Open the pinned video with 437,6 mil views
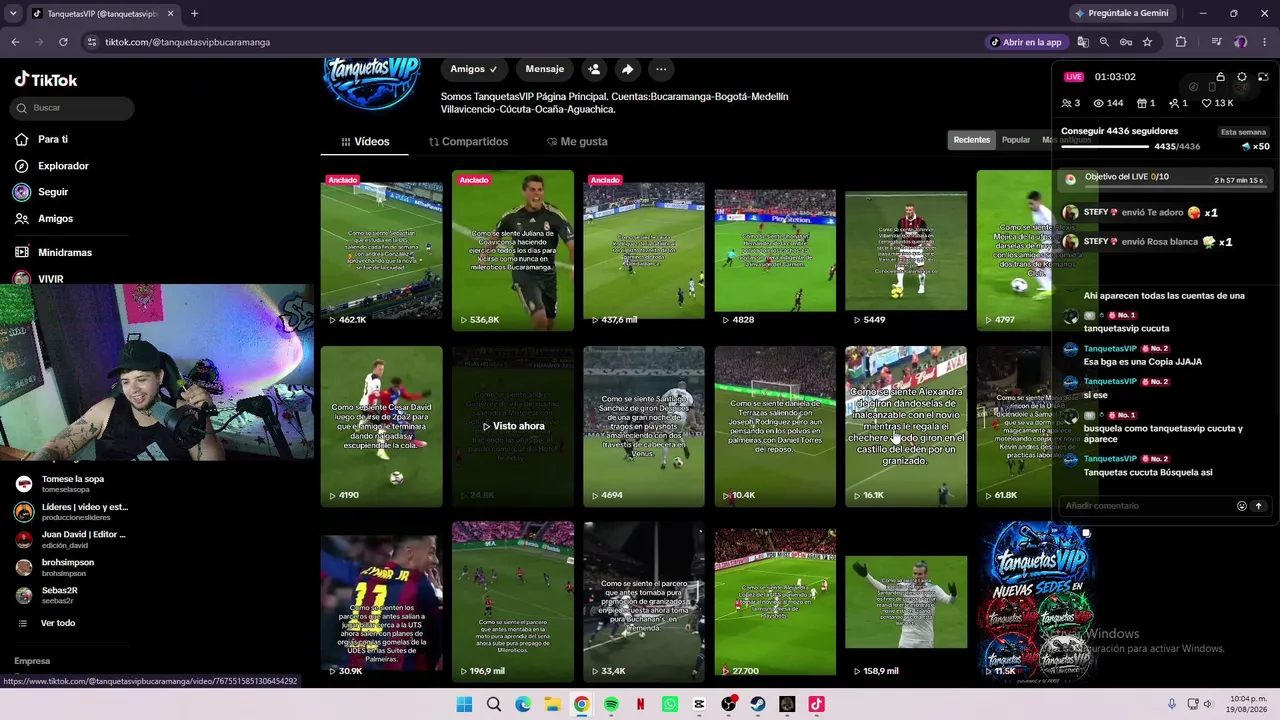This screenshot has height=720, width=1280. point(644,250)
